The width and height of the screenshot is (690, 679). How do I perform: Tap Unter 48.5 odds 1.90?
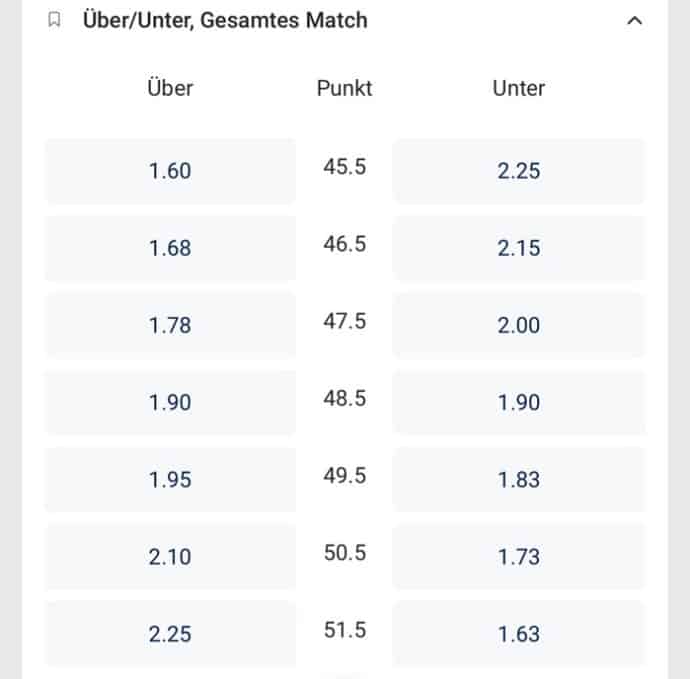point(518,402)
